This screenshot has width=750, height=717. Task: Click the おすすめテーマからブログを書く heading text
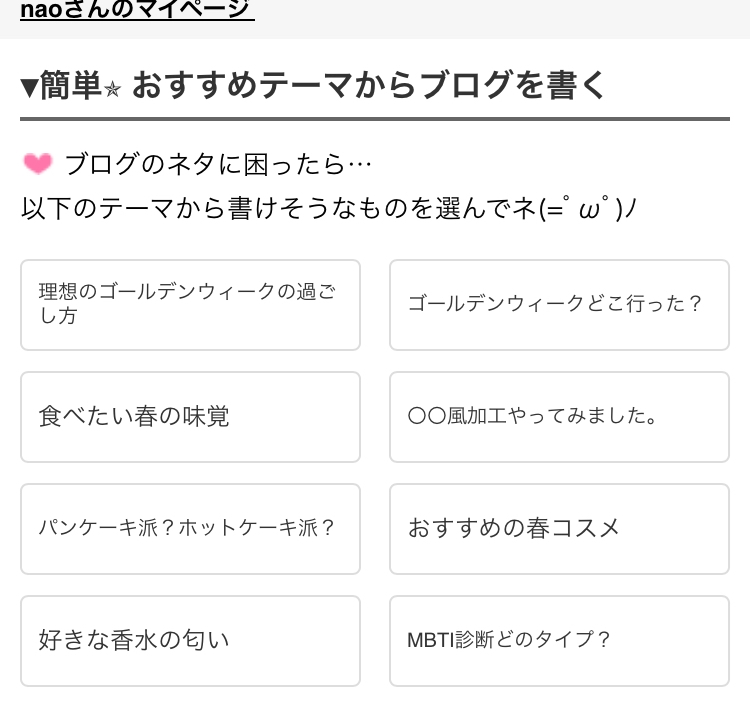[x=368, y=86]
